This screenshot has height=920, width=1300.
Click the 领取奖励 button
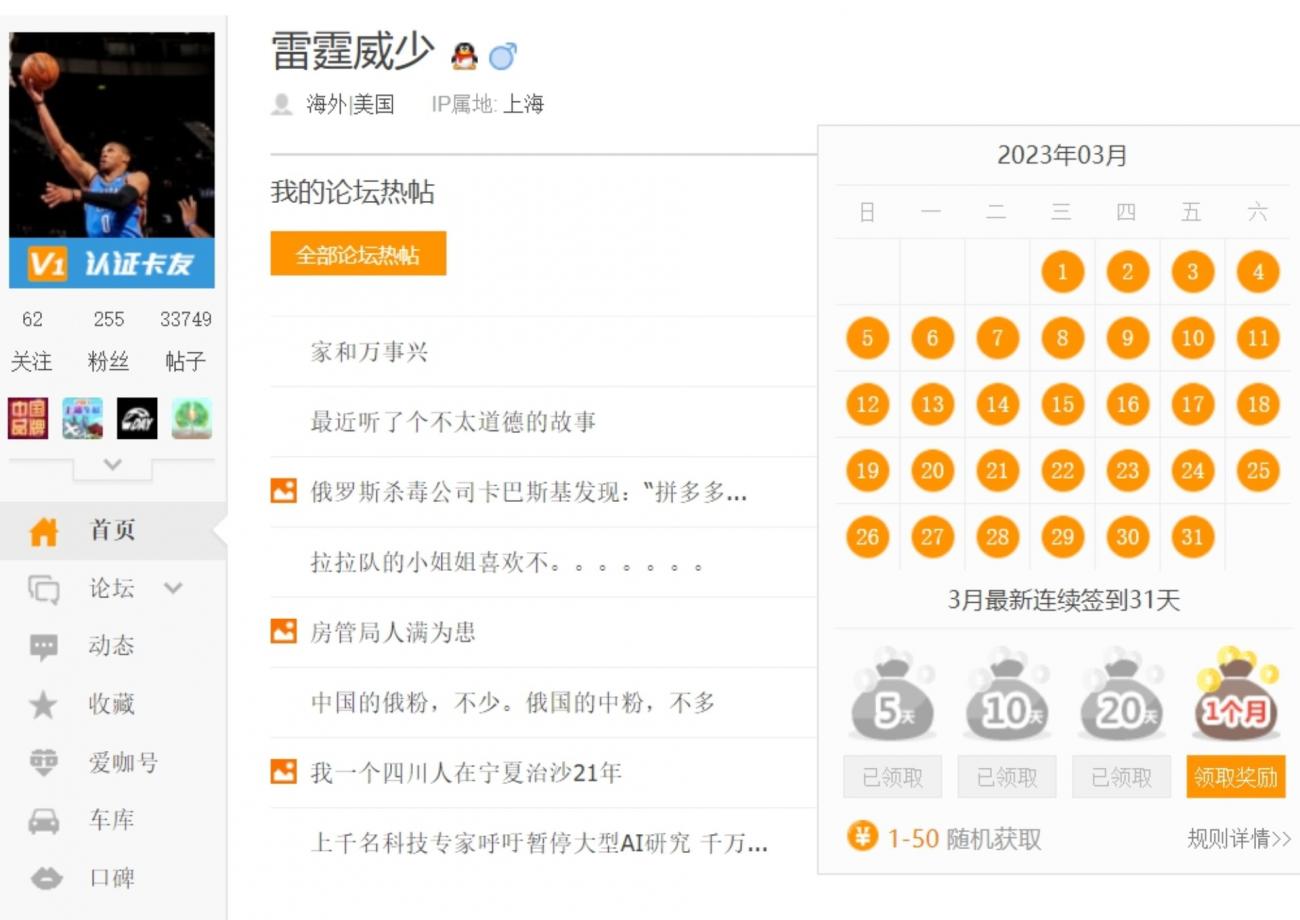pos(1236,777)
